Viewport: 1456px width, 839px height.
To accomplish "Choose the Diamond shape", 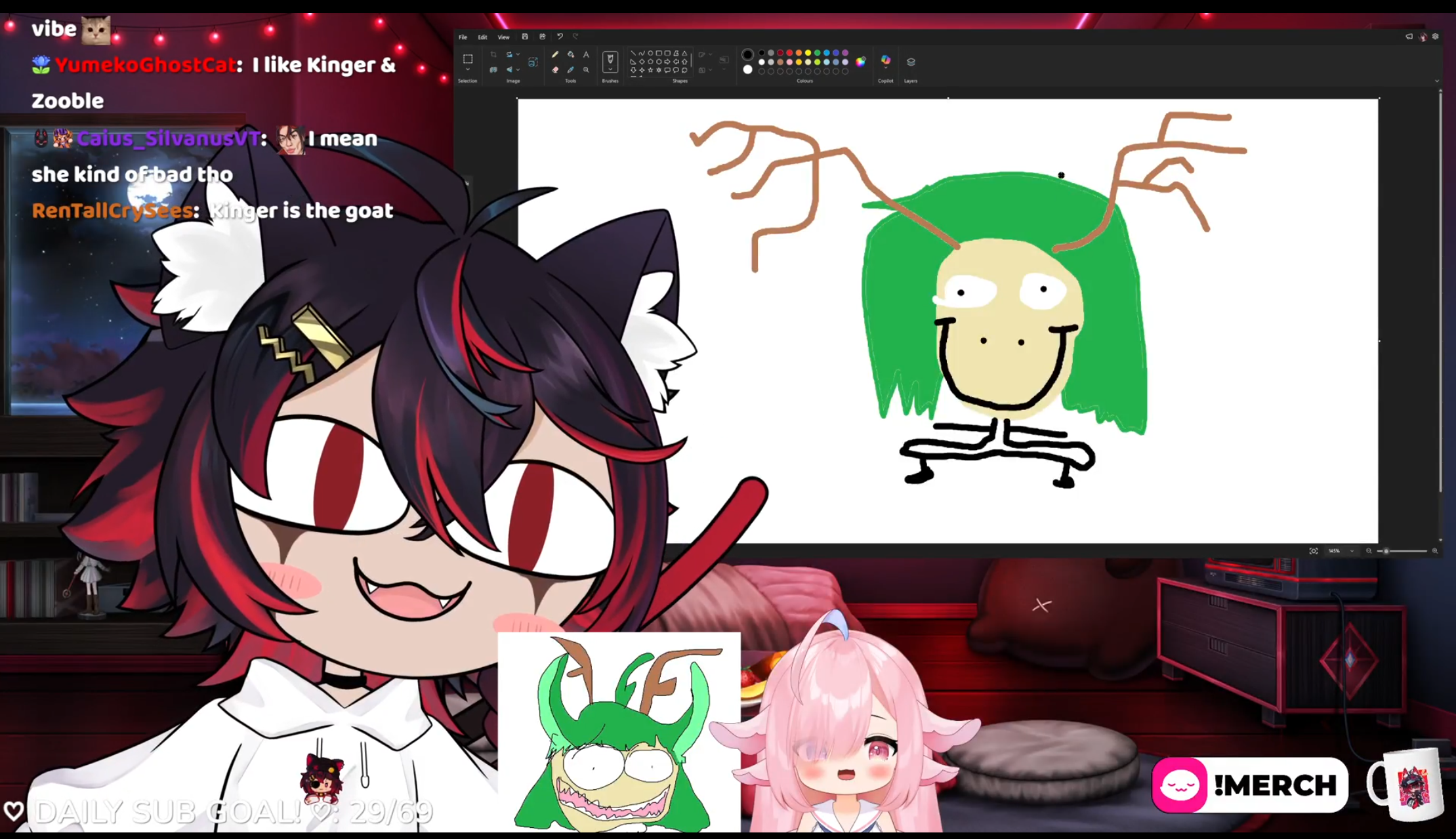I will (642, 62).
